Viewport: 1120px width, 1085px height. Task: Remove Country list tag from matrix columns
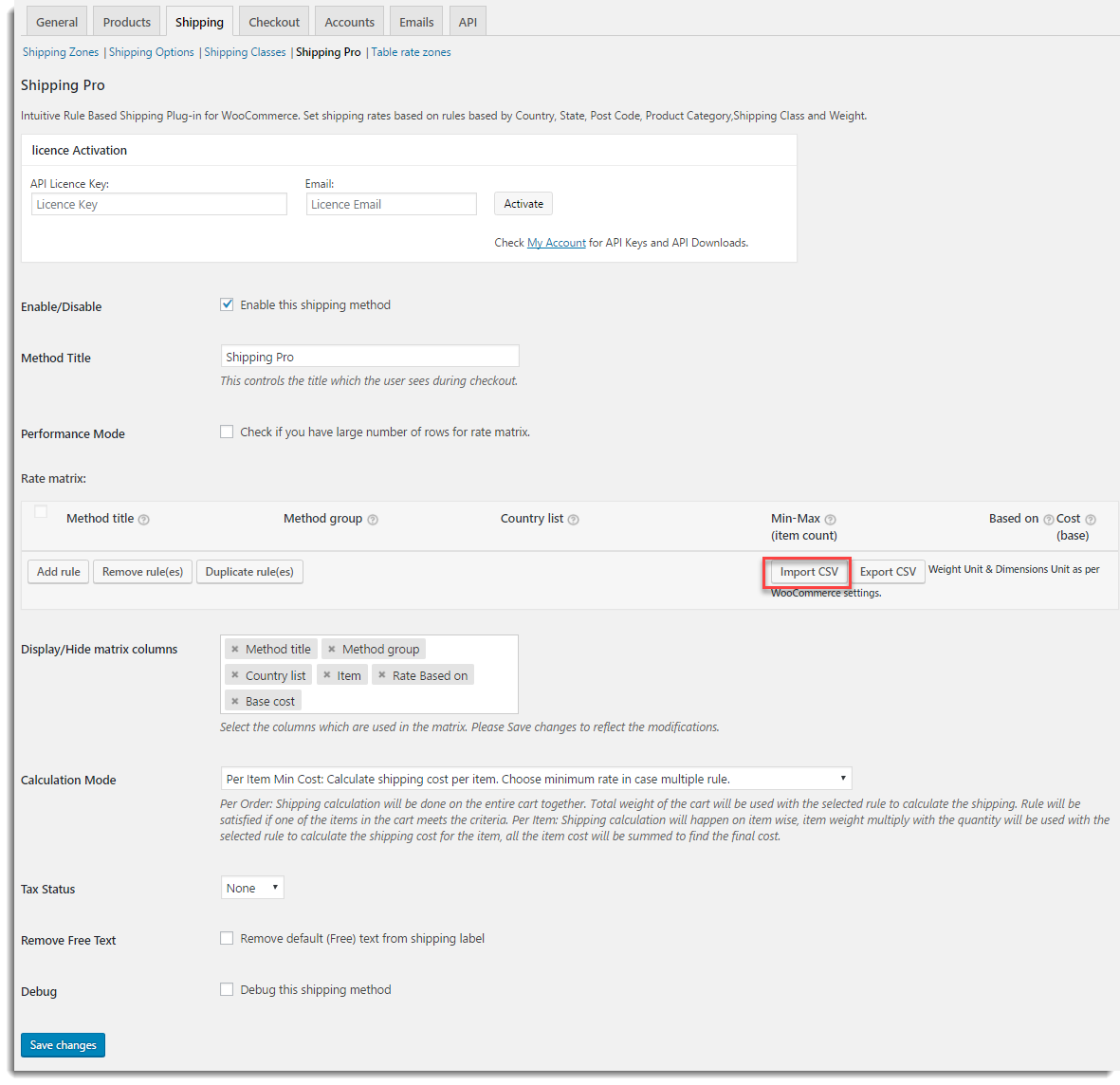(235, 675)
